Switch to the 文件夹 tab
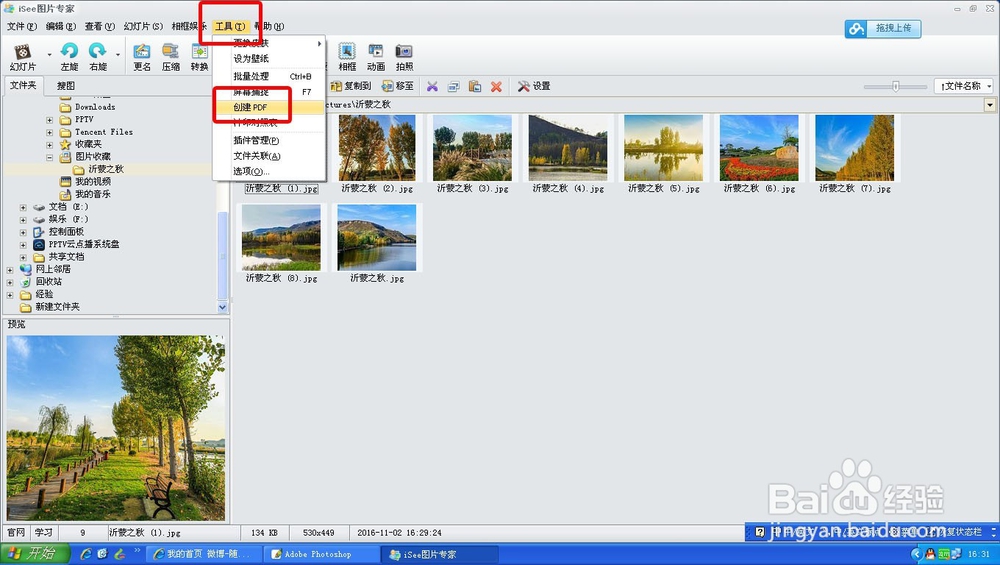The height and width of the screenshot is (565, 1000). click(24, 85)
